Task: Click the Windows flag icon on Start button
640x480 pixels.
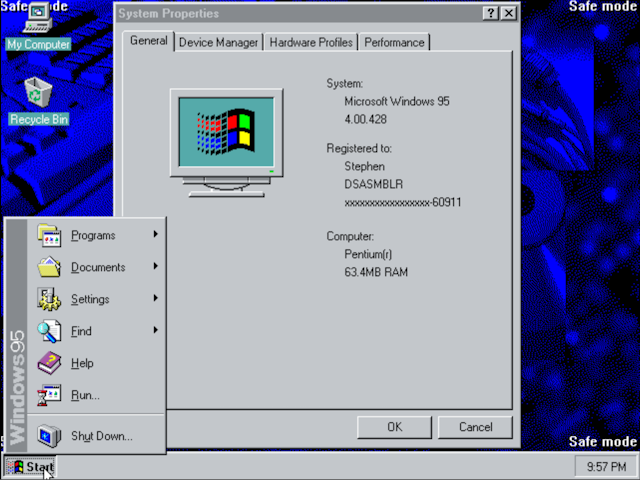Action: point(15,467)
